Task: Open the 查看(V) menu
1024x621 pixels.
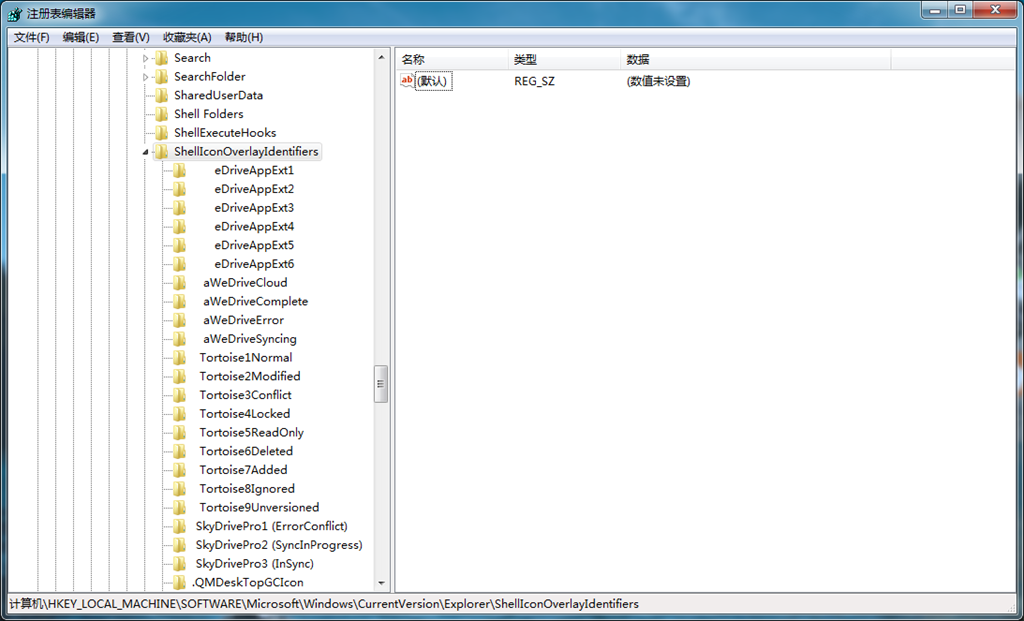Action: coord(131,37)
